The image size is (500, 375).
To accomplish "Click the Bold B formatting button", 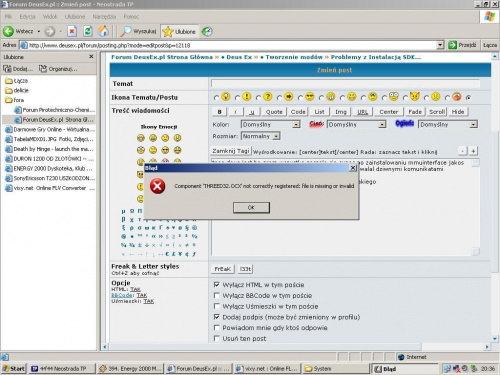I will [x=219, y=112].
